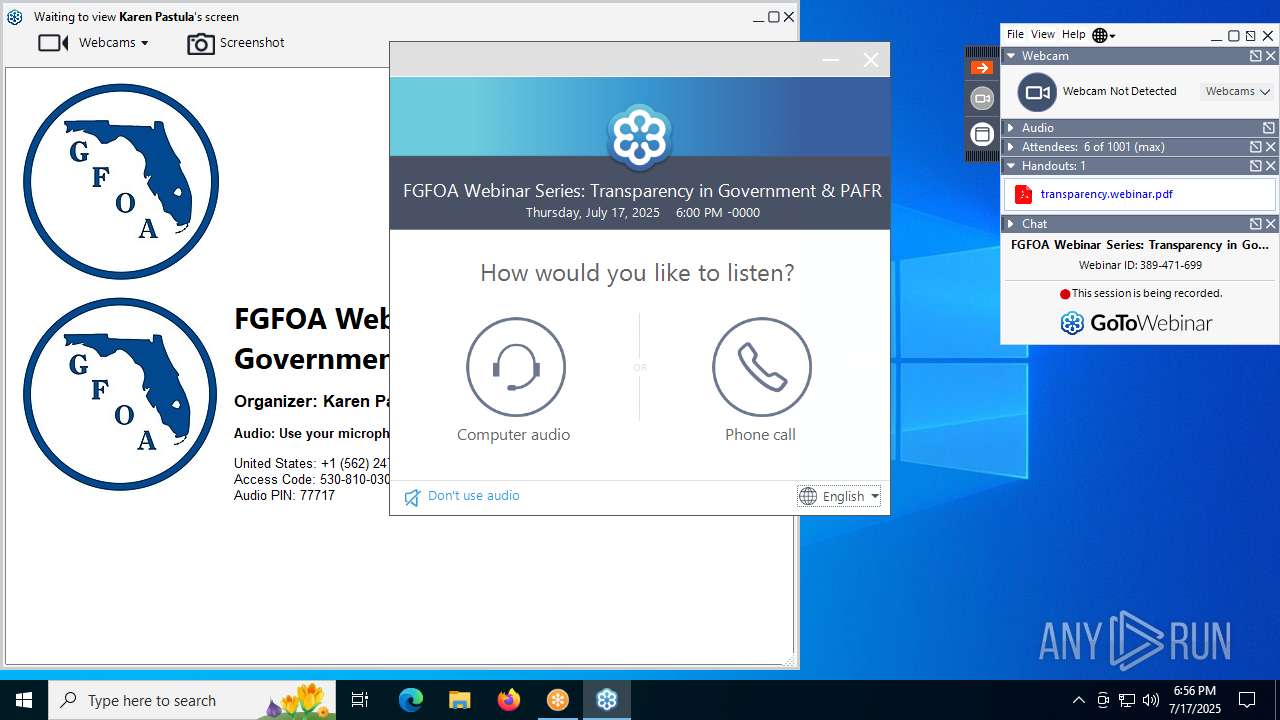1280x720 pixels.
Task: Close the Attendees pane
Action: point(1271,147)
